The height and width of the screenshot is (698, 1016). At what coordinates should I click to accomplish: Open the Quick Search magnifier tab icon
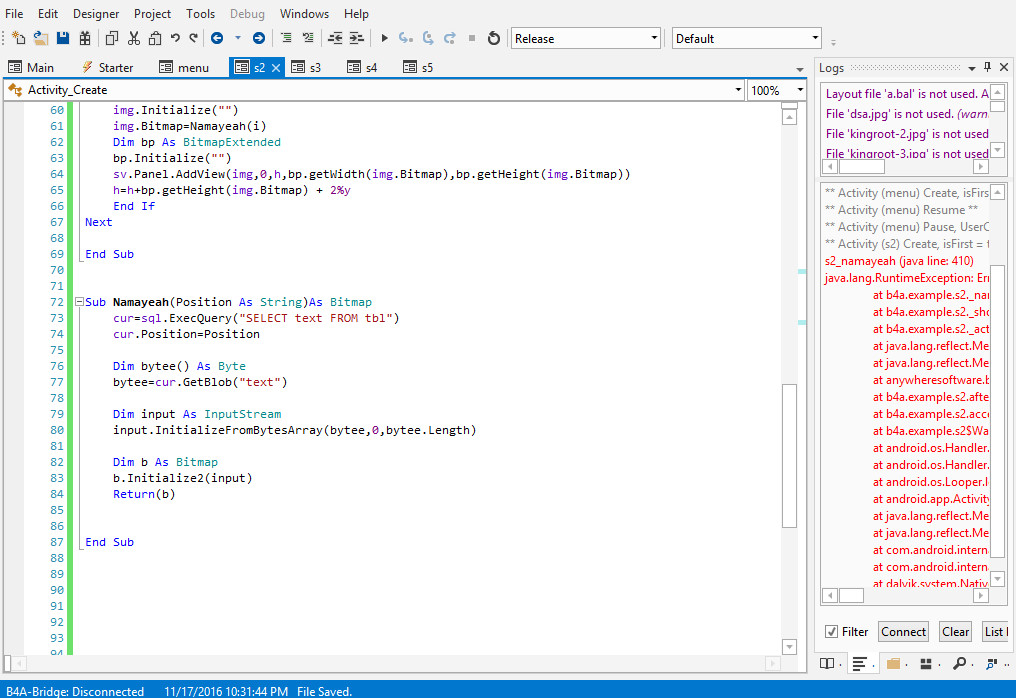[x=959, y=663]
